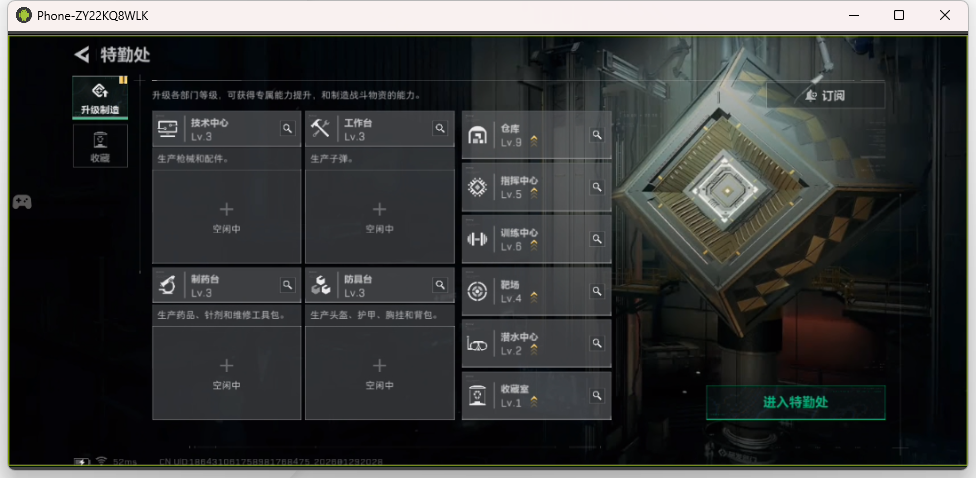This screenshot has width=976, height=478.
Task: Click the 技术中心 magnifier icon
Action: tap(287, 128)
